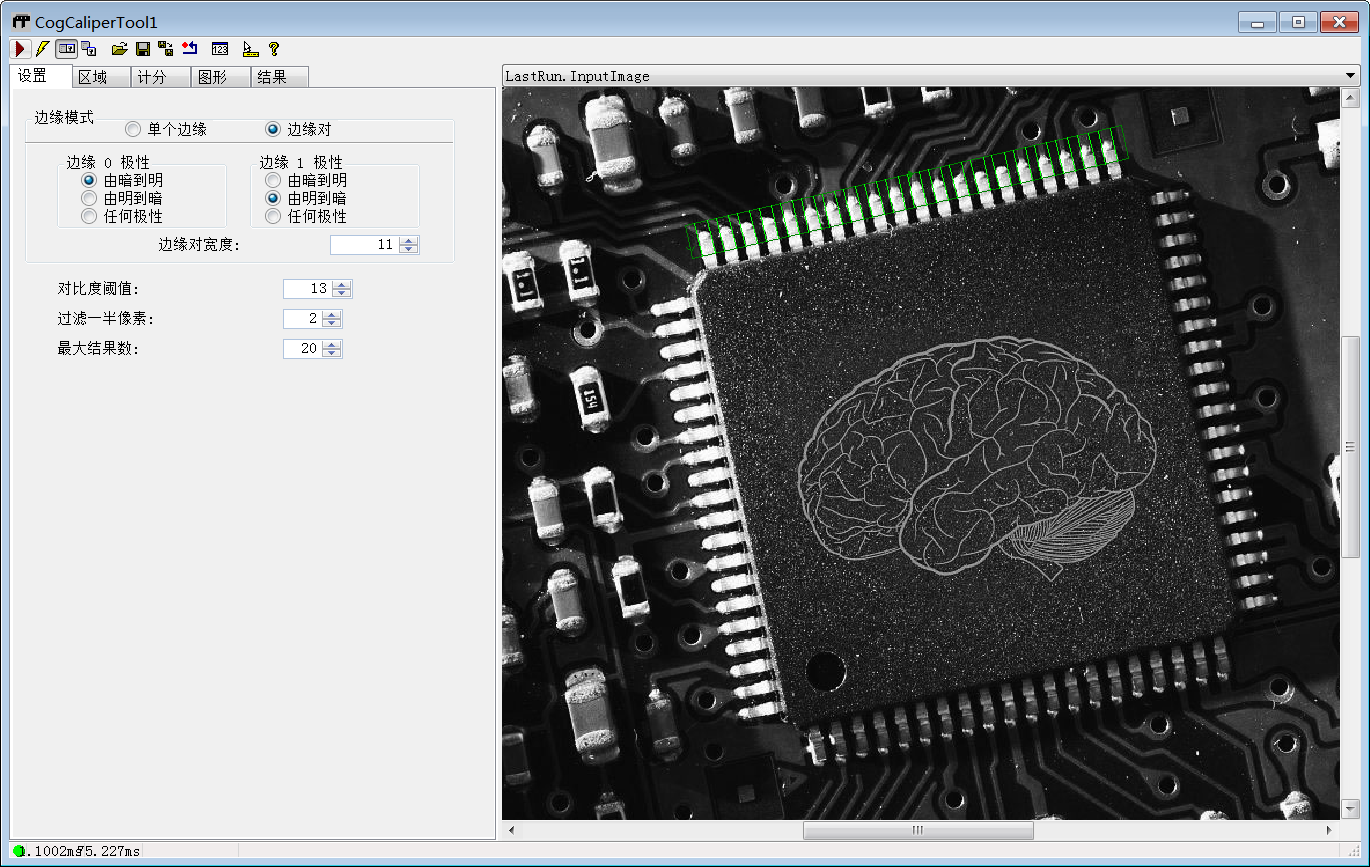Click the 123 results display icon

220,48
